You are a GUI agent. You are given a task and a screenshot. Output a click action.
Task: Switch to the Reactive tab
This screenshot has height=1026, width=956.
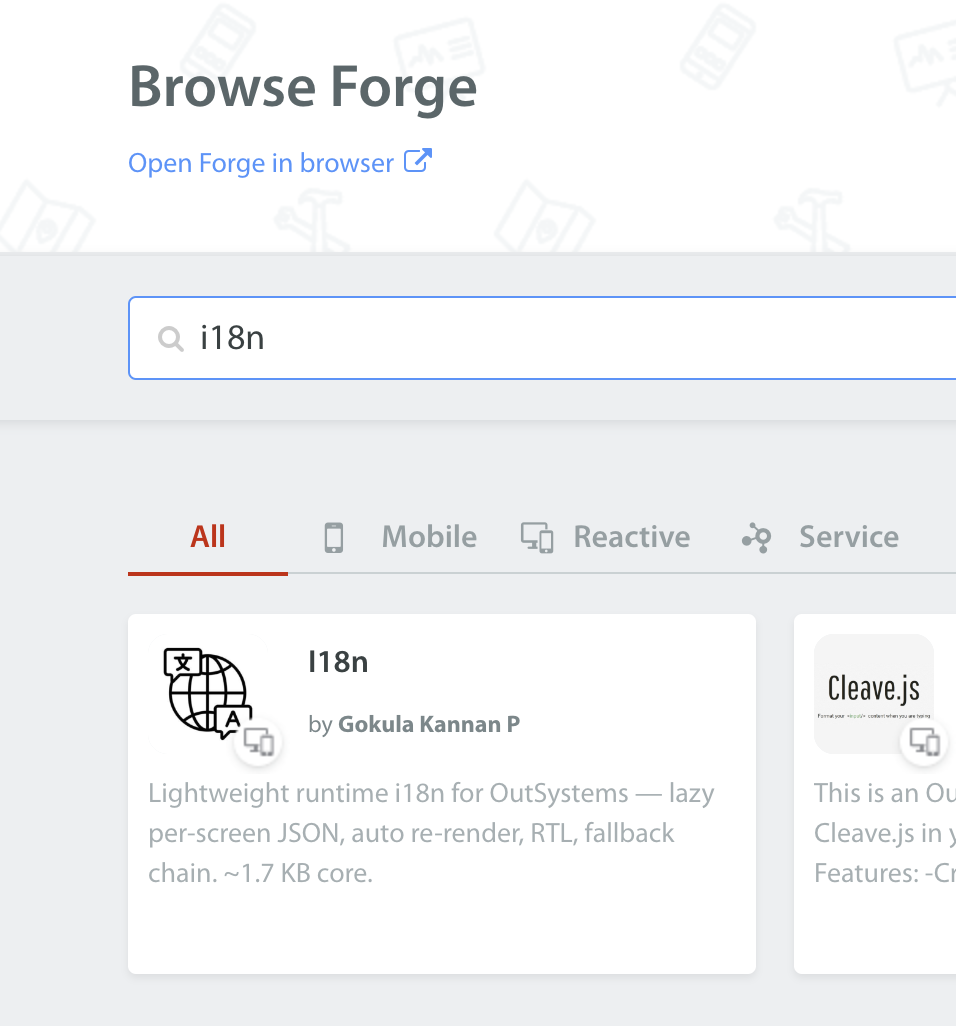point(605,537)
